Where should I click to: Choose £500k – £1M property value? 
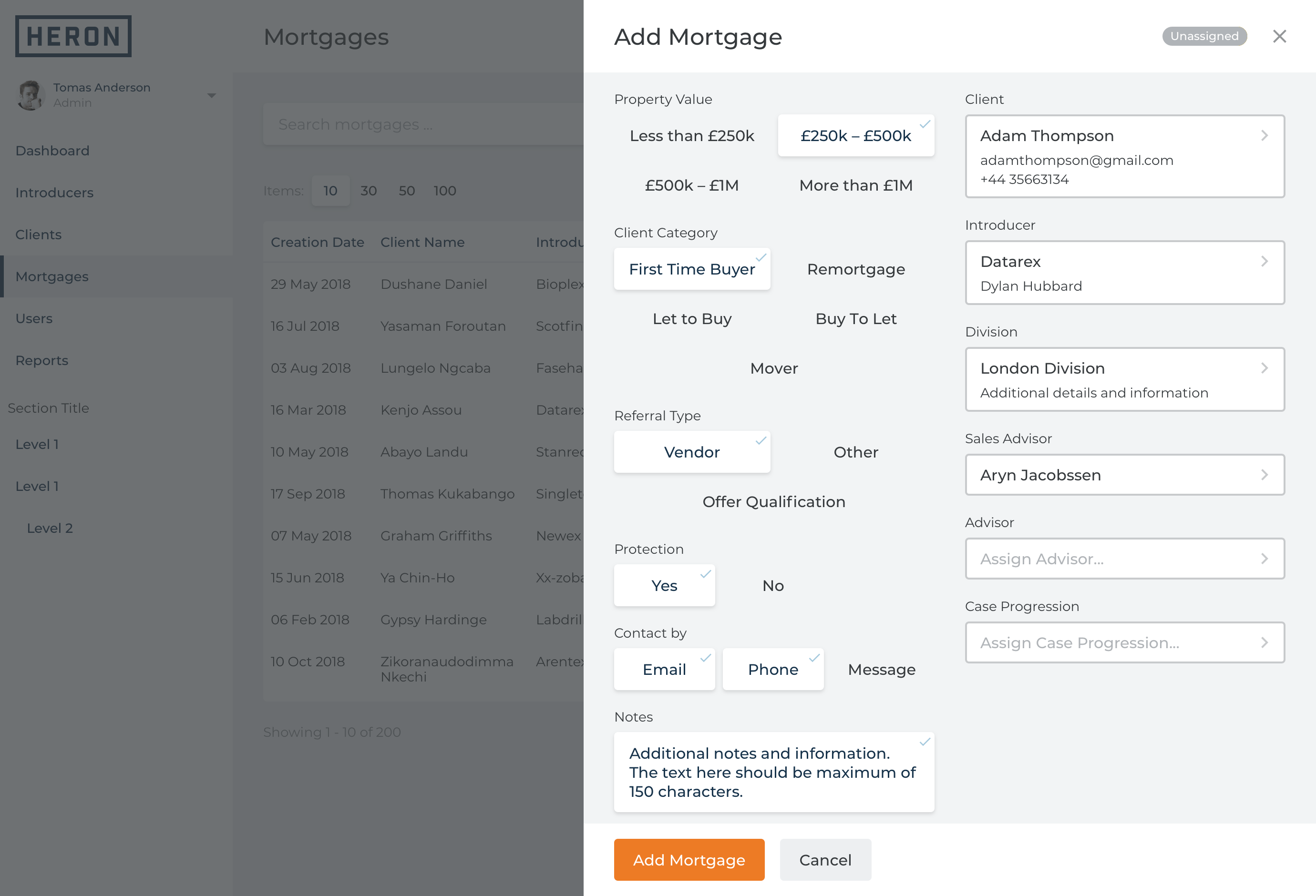point(692,185)
